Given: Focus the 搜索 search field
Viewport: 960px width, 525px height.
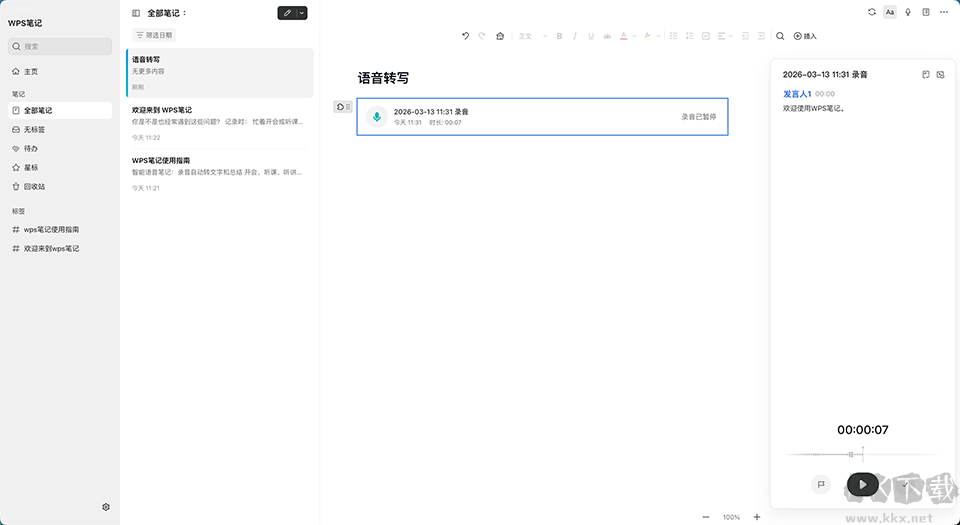Looking at the screenshot, I should (60, 47).
